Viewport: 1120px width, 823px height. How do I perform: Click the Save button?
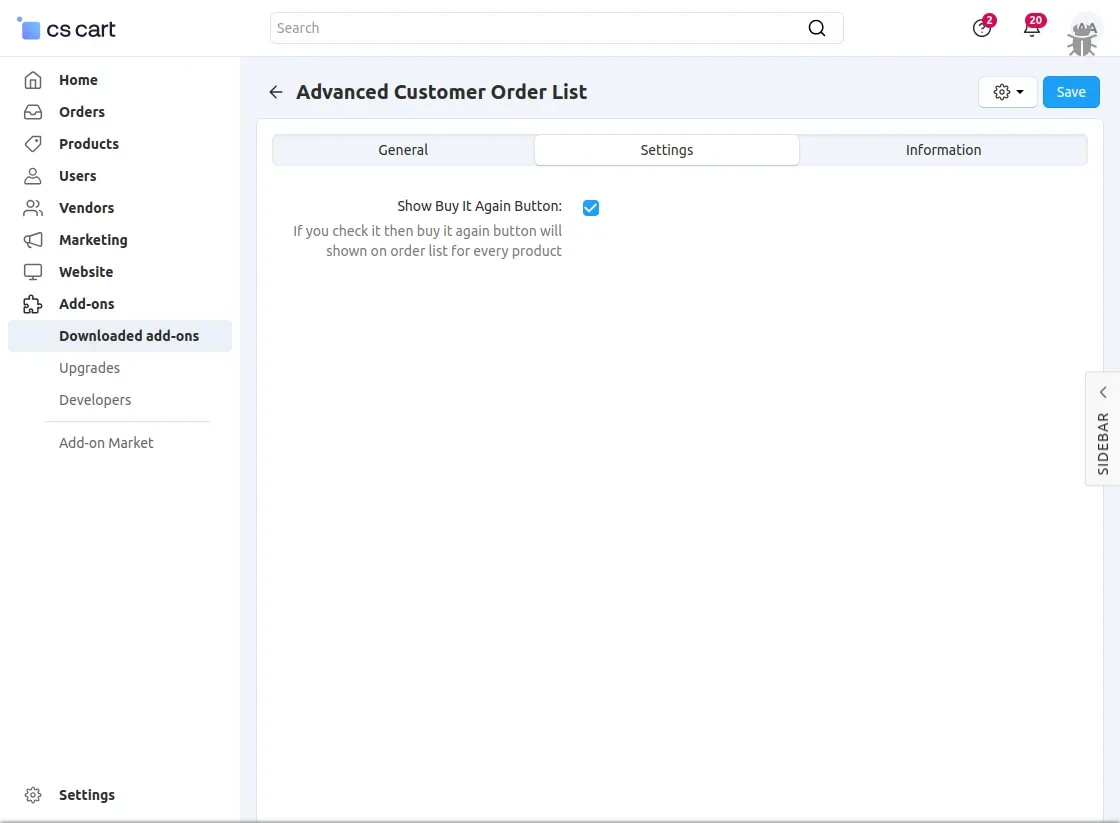pos(1071,92)
